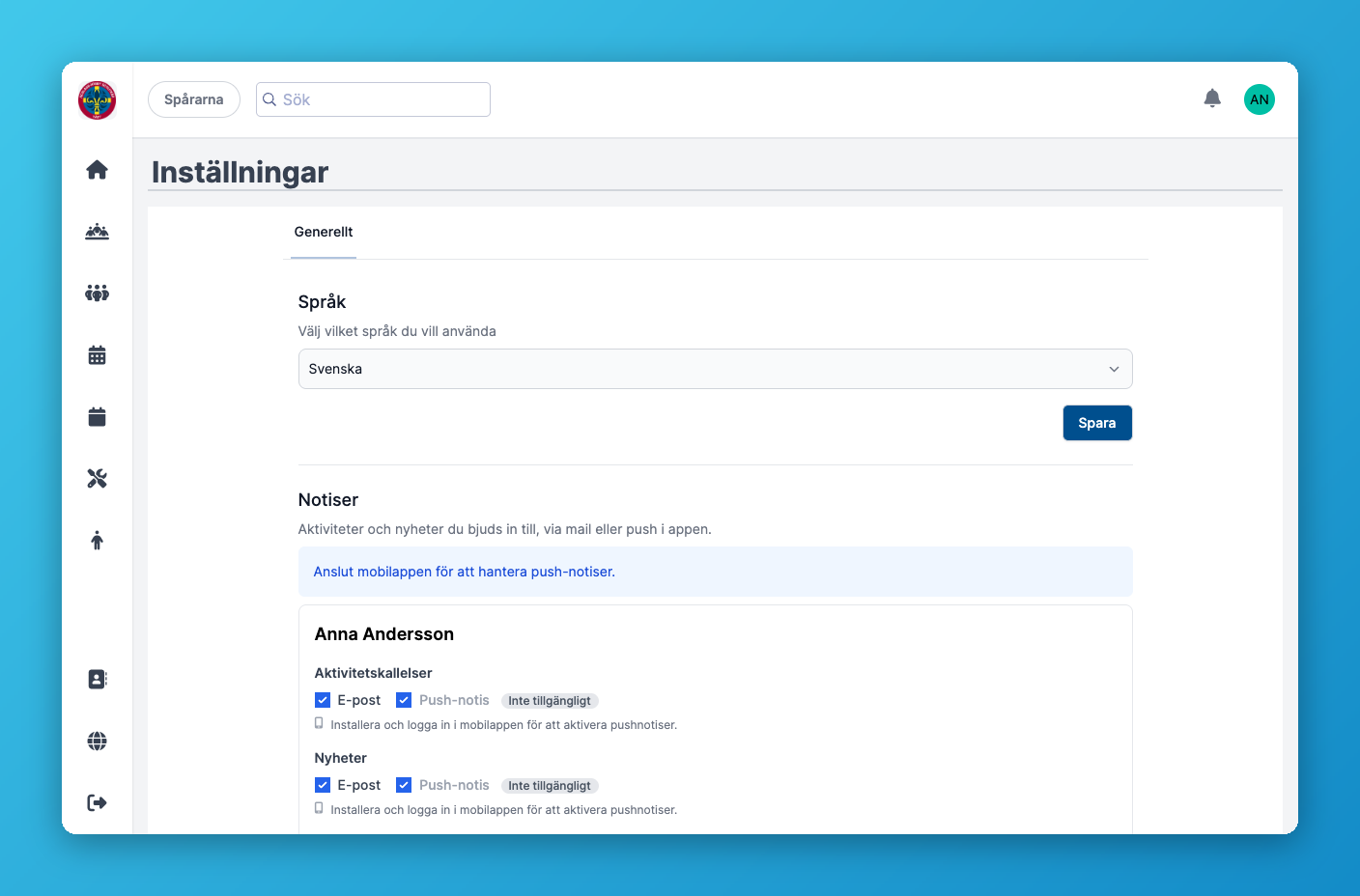Click the Spara button
This screenshot has width=1360, height=896.
coord(1097,423)
